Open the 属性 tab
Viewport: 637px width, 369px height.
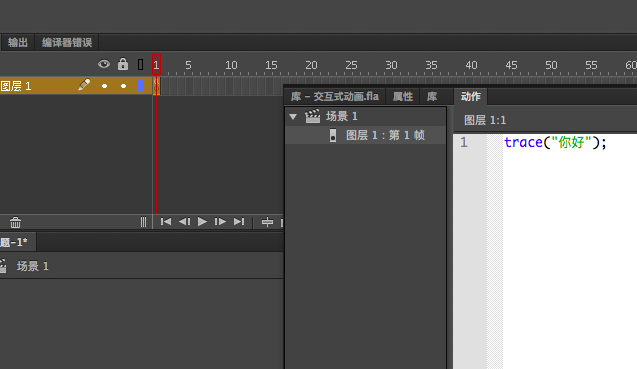point(403,96)
